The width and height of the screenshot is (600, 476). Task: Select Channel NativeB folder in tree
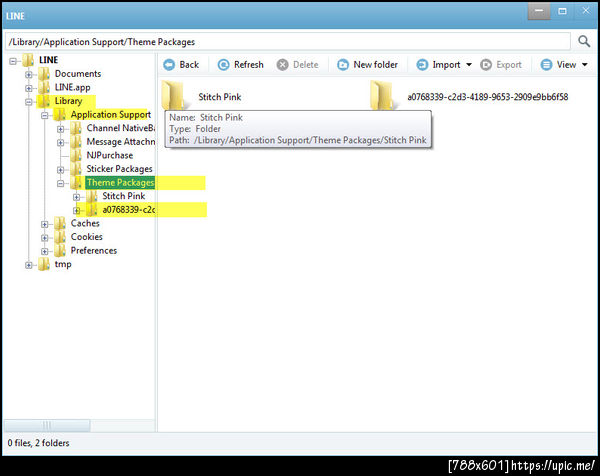[x=121, y=128]
